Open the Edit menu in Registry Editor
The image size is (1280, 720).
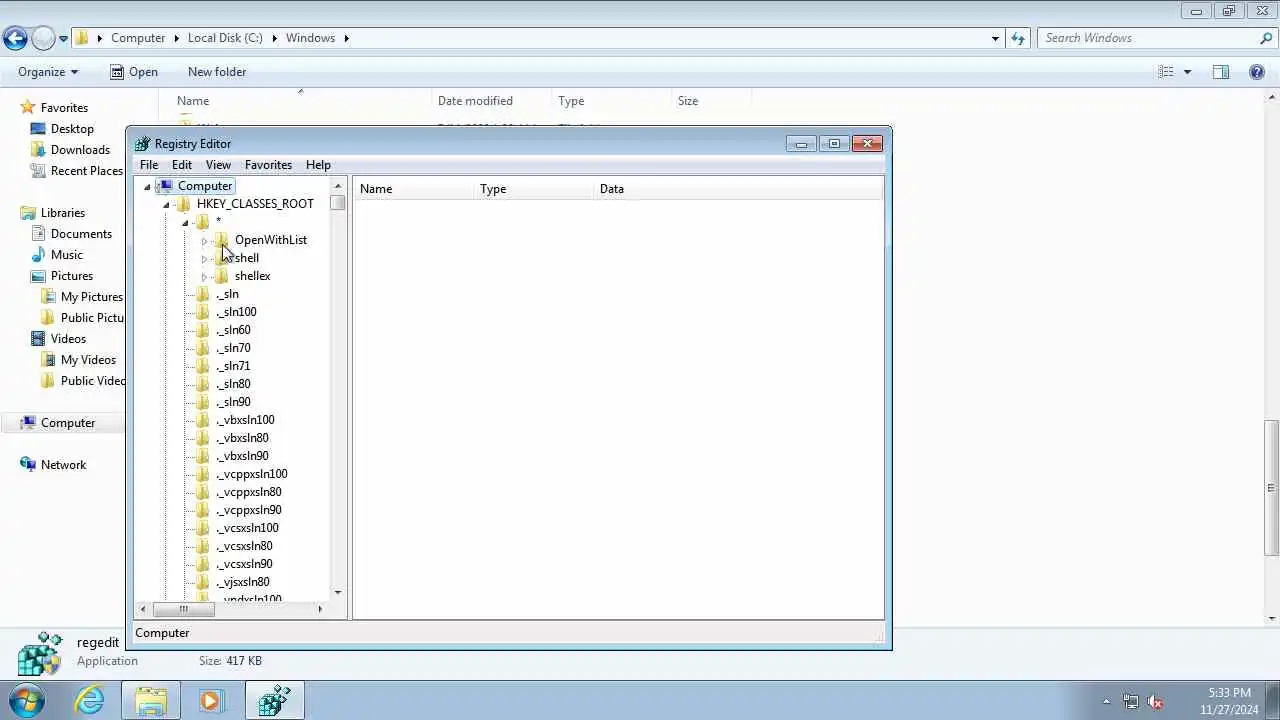(x=182, y=165)
